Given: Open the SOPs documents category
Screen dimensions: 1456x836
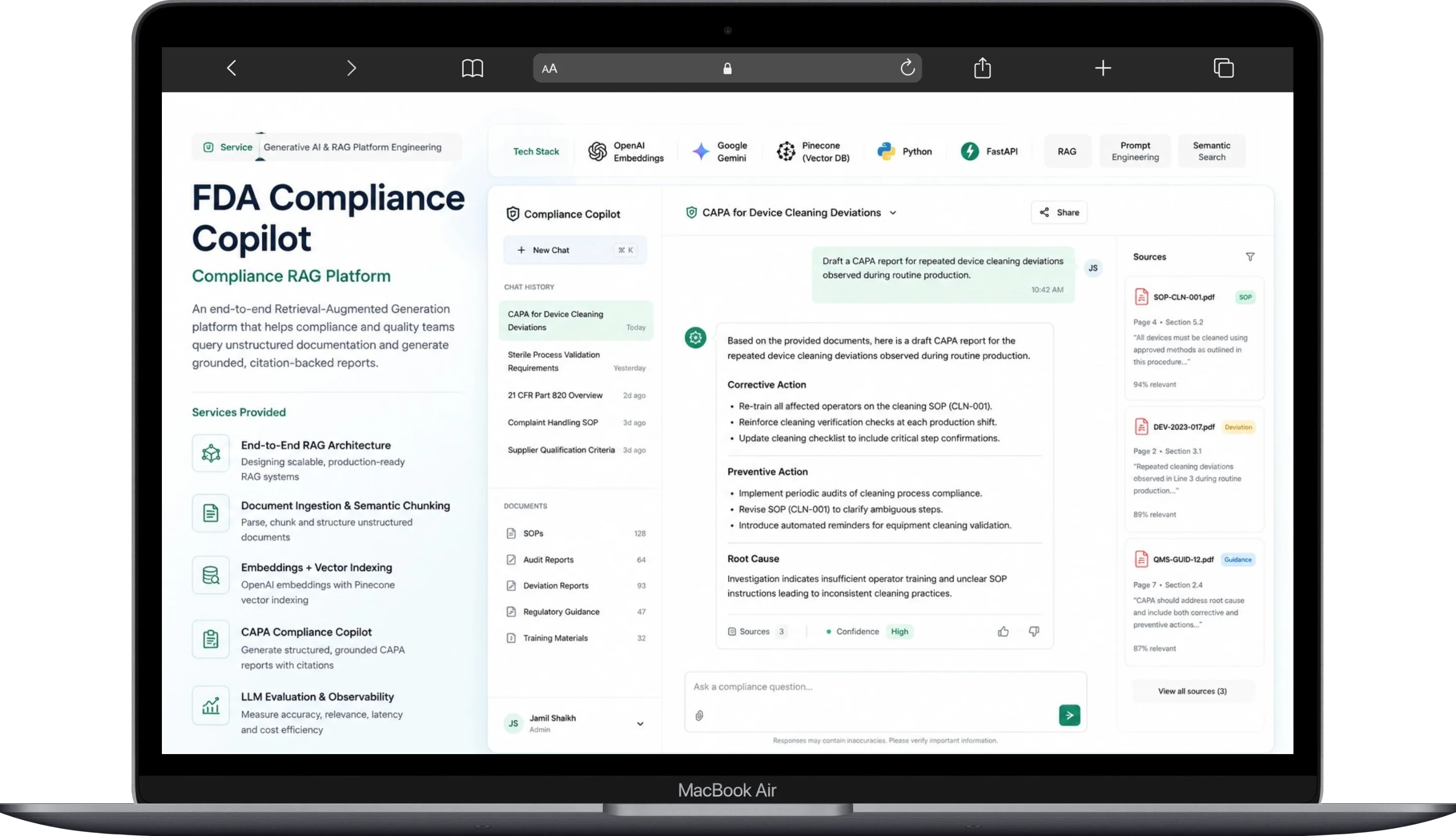Looking at the screenshot, I should [576, 533].
